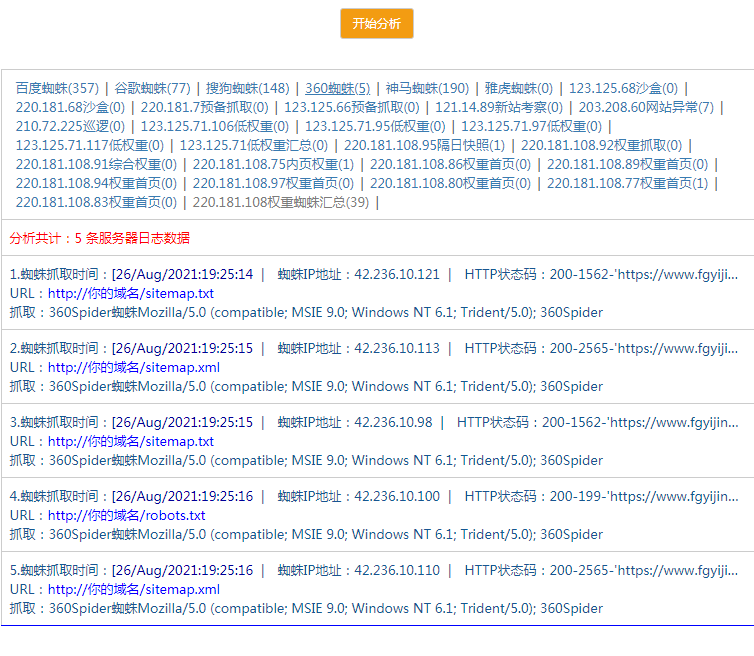Viewport: 754px width, 656px height.
Task: Click 123.125.71.117低权重(0) link
Action: click(89, 145)
